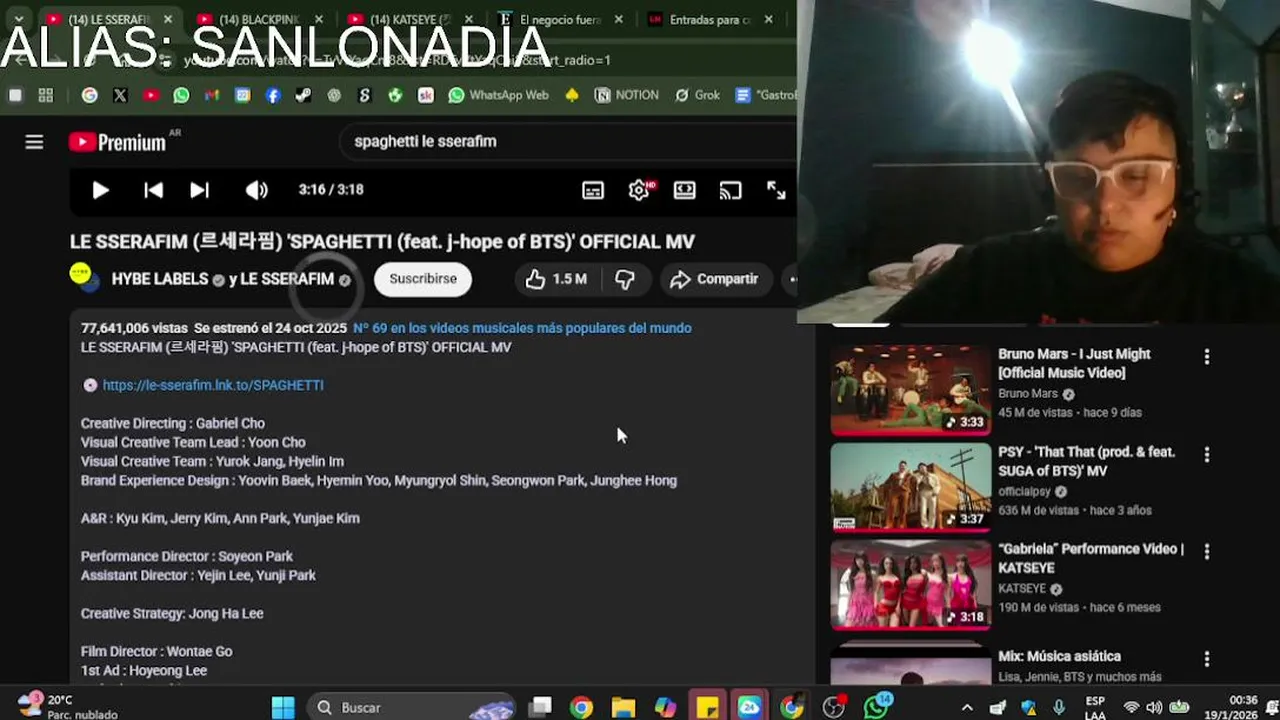Cast video to a TV device
The image size is (1280, 720).
click(x=731, y=190)
